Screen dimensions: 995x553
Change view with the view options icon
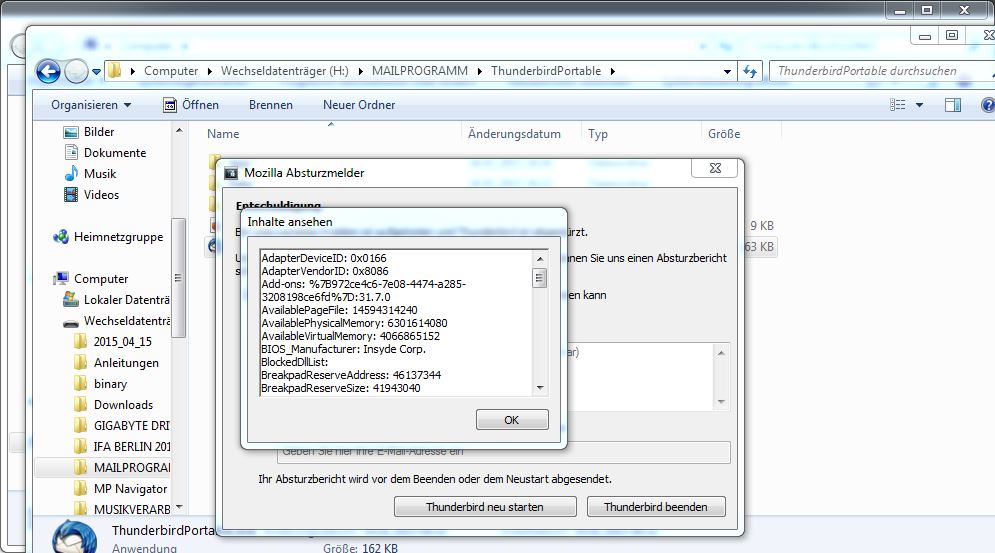(x=897, y=105)
